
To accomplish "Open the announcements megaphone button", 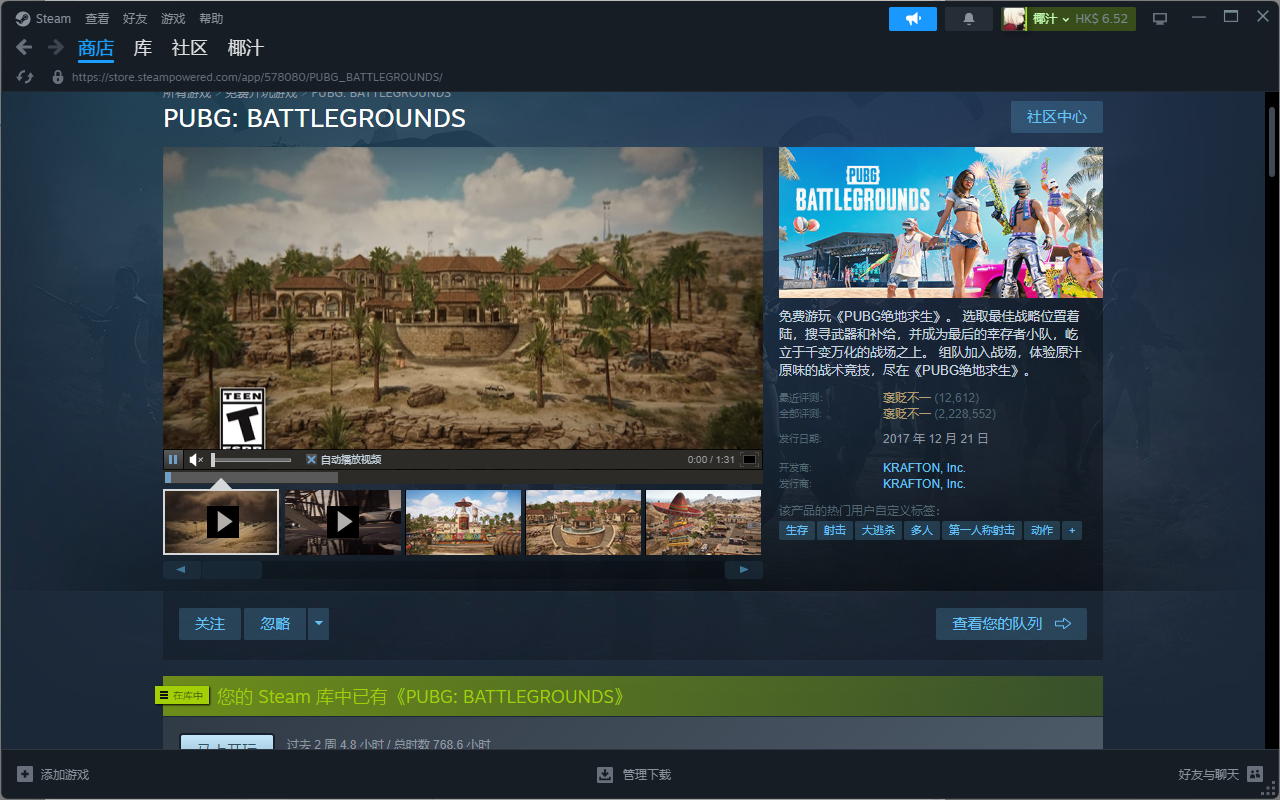I will [913, 19].
